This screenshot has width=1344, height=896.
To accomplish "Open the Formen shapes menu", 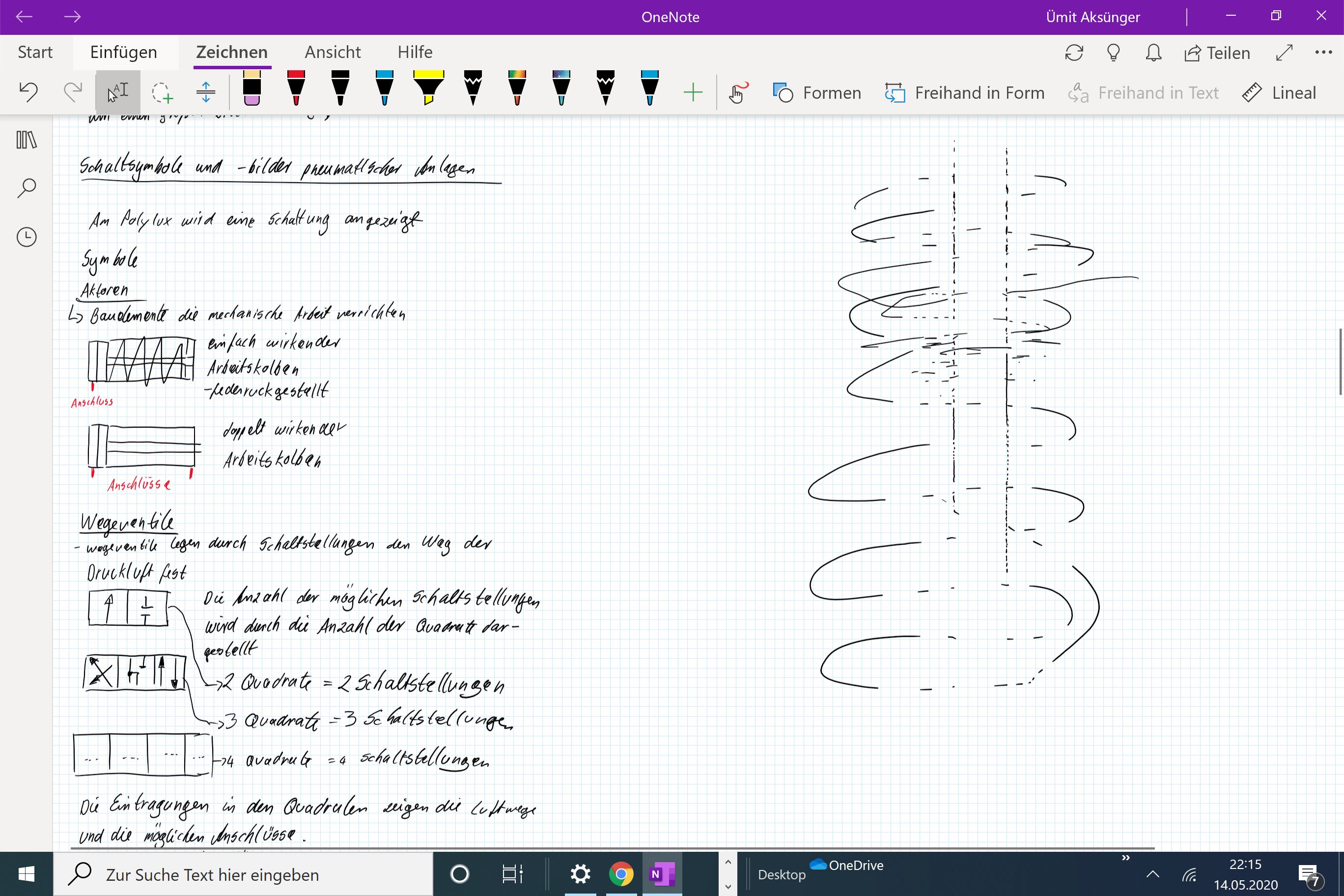I will coord(816,92).
